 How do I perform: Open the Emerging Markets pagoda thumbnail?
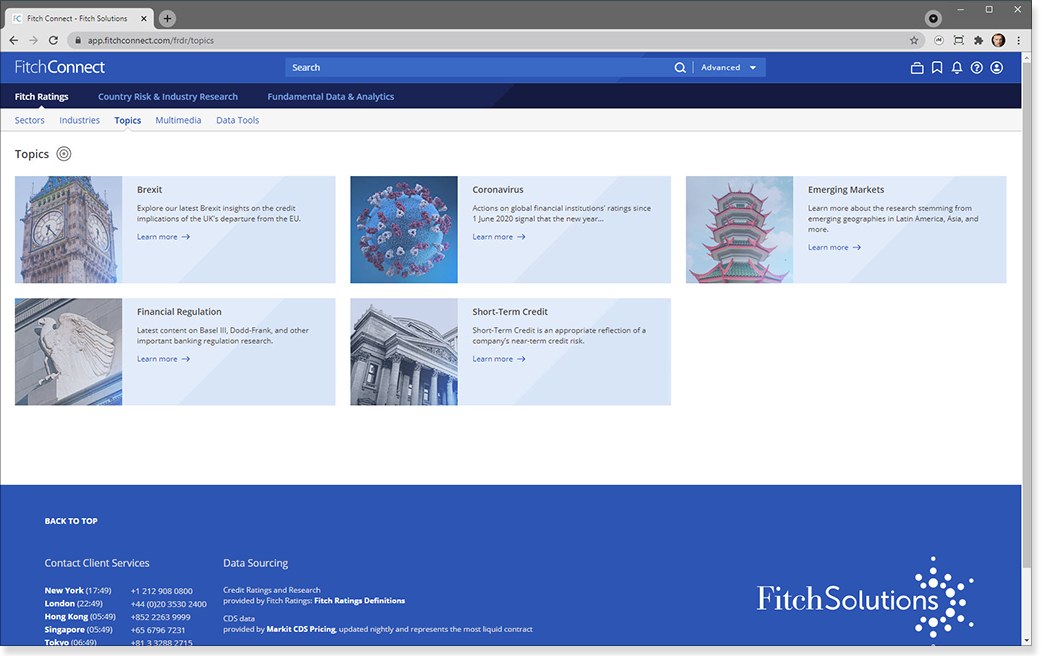tap(740, 230)
